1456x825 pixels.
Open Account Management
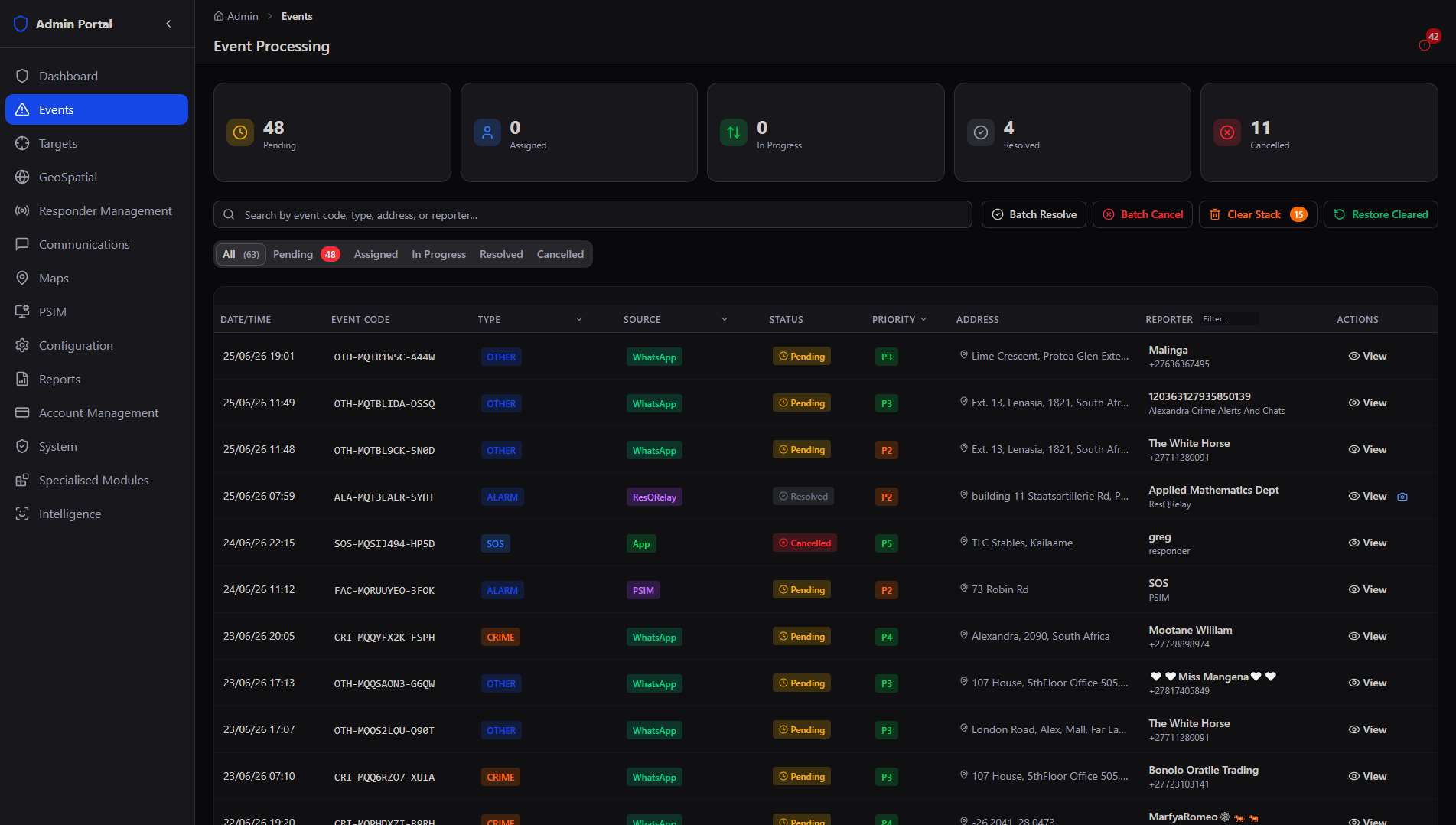click(x=96, y=412)
